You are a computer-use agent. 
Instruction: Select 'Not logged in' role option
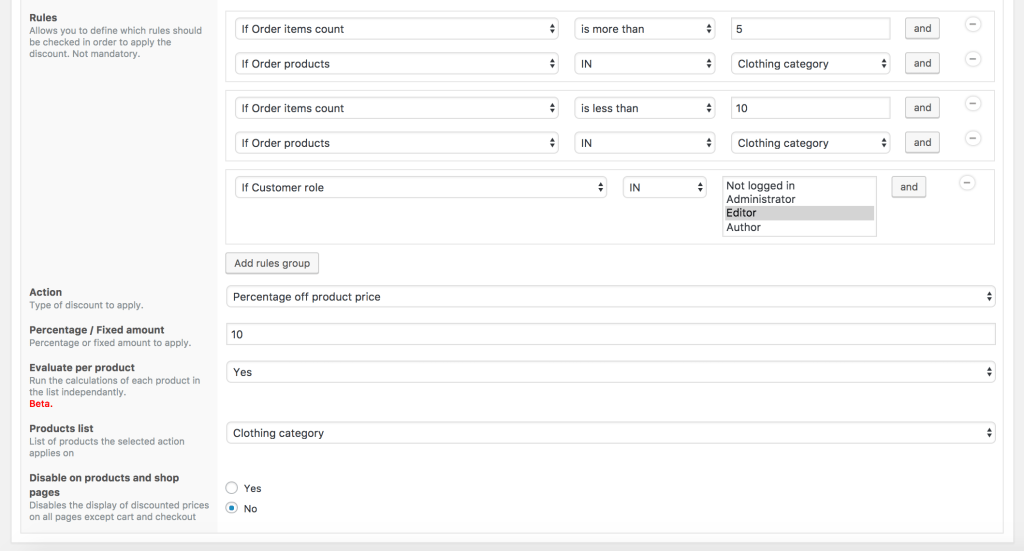pyautogui.click(x=760, y=186)
